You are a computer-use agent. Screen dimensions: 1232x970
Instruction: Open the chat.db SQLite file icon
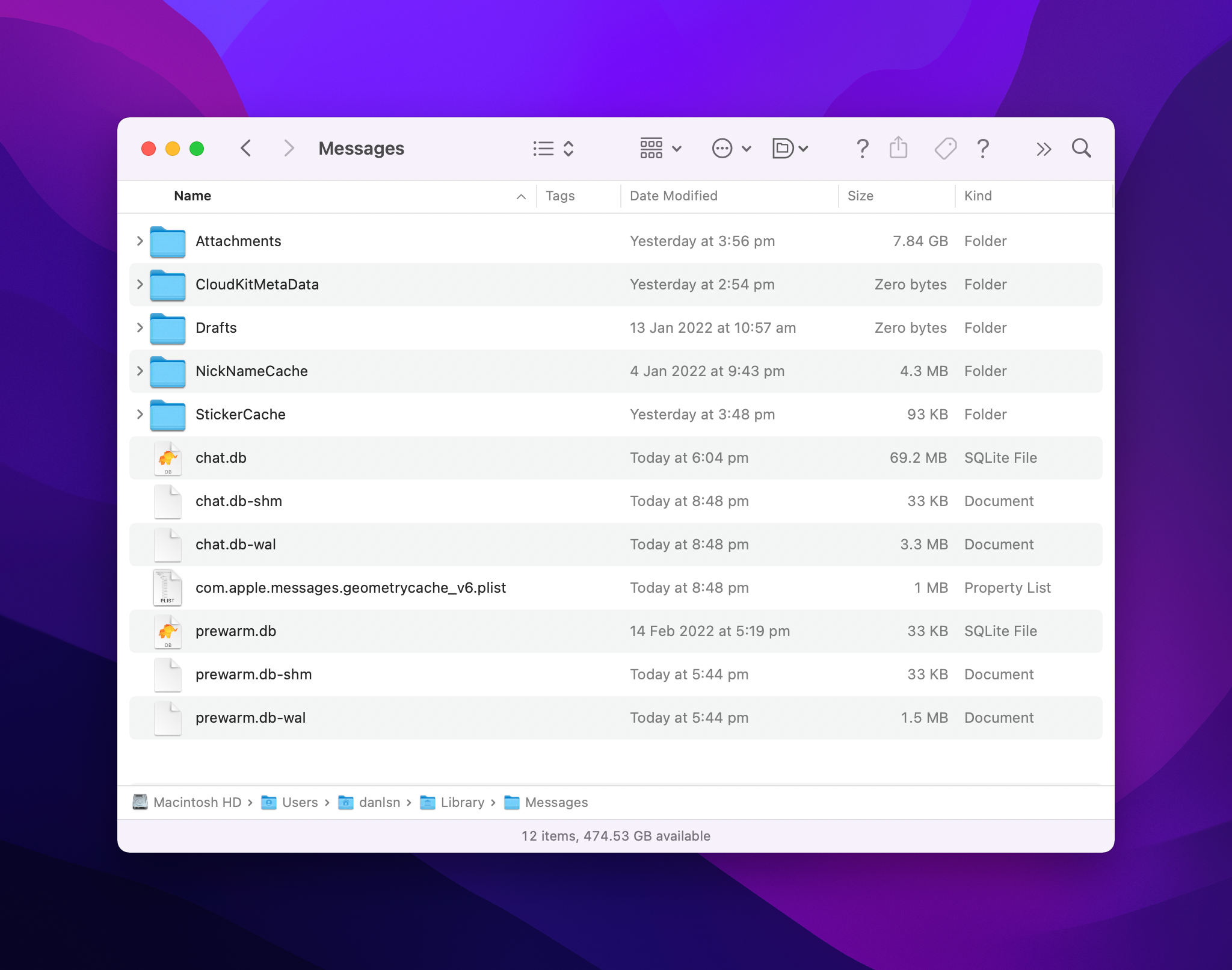[168, 458]
